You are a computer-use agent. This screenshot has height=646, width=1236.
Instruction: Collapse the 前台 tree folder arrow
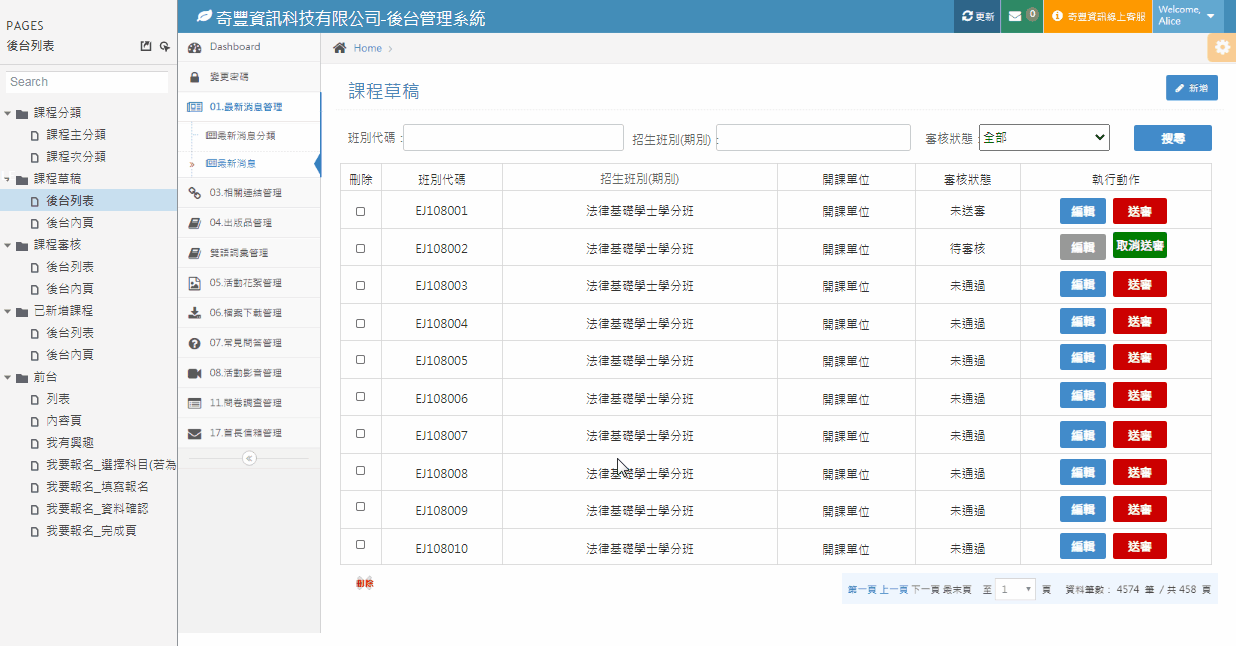[x=8, y=377]
